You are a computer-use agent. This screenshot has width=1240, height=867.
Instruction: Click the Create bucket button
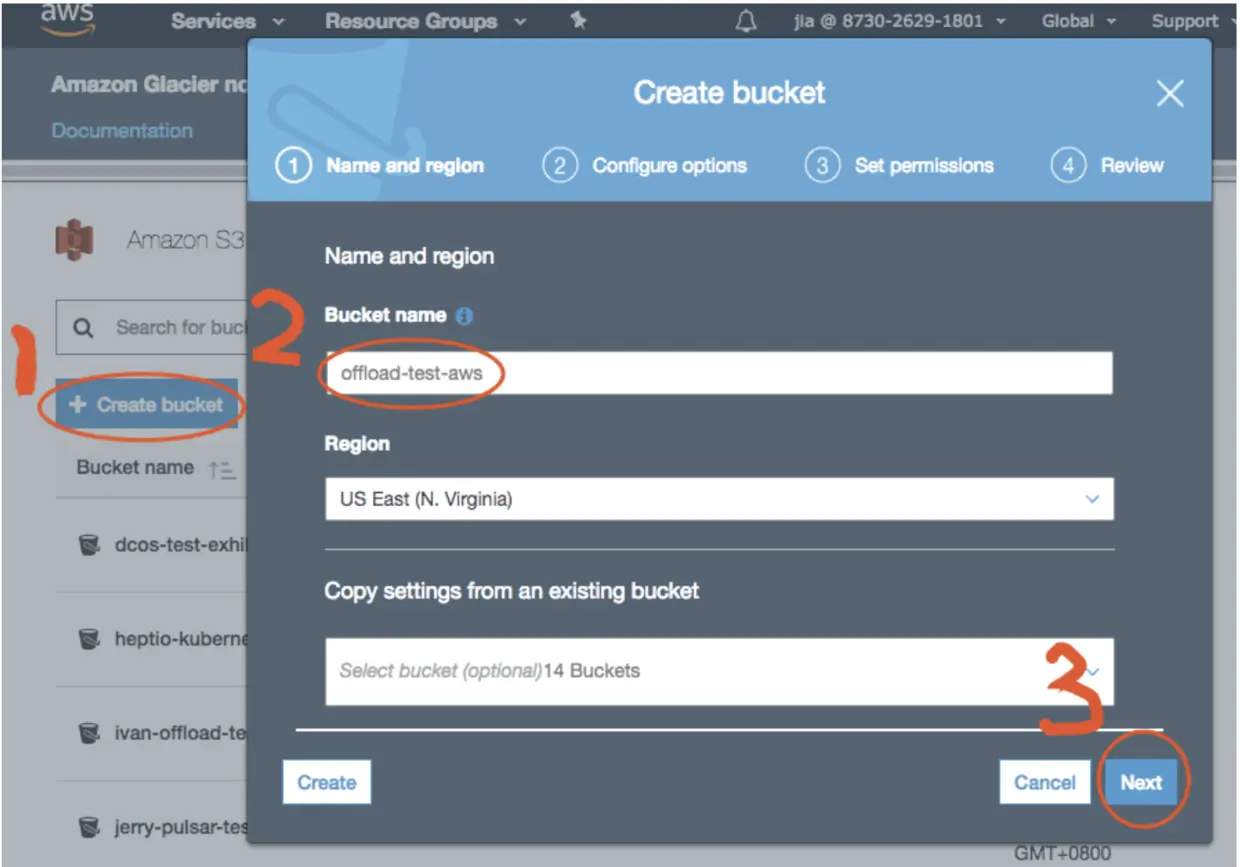coord(146,405)
